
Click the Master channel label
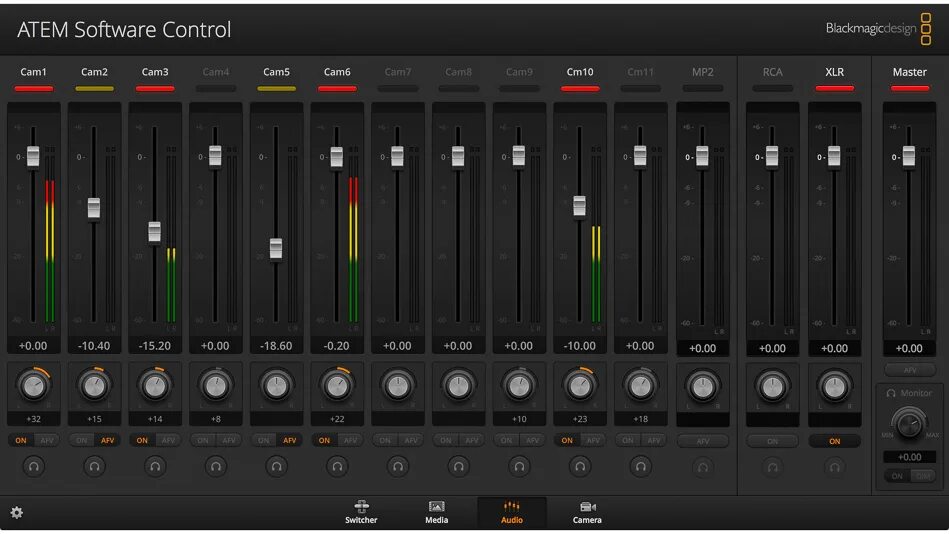(910, 71)
